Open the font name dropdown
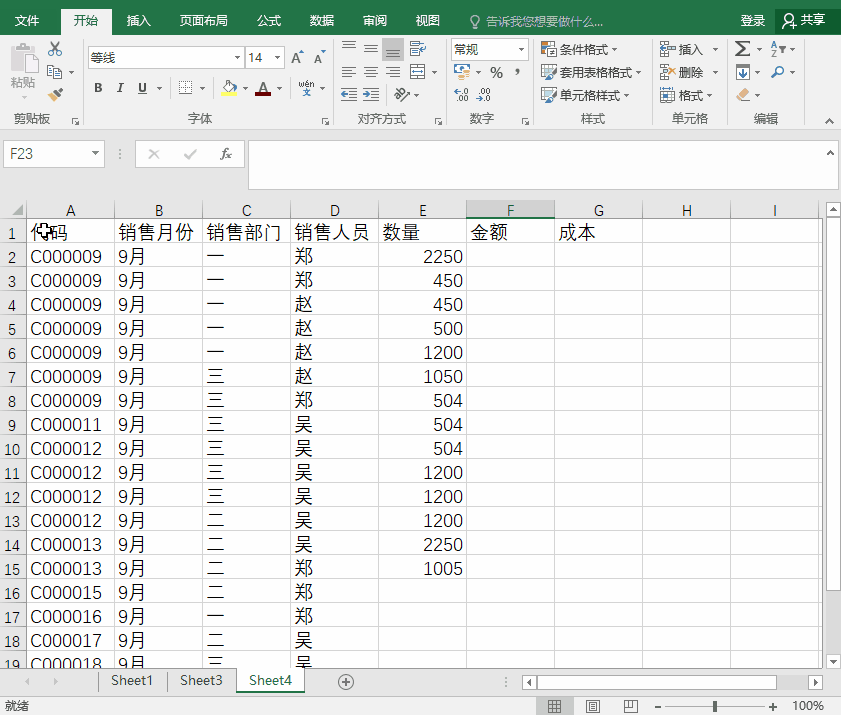The image size is (841, 715). [237, 56]
